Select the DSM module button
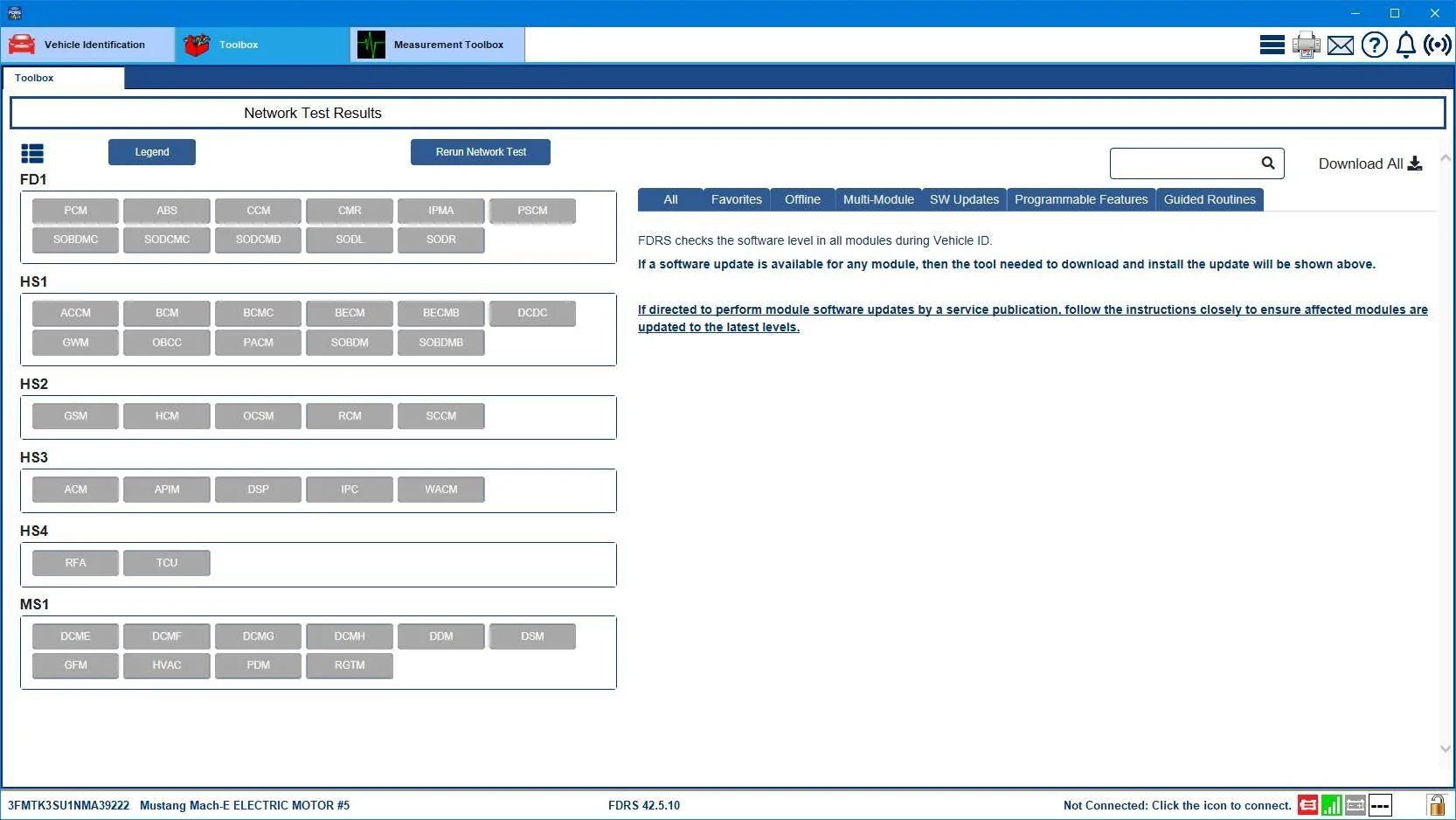Screen dimensions: 1456x820 coord(532,636)
